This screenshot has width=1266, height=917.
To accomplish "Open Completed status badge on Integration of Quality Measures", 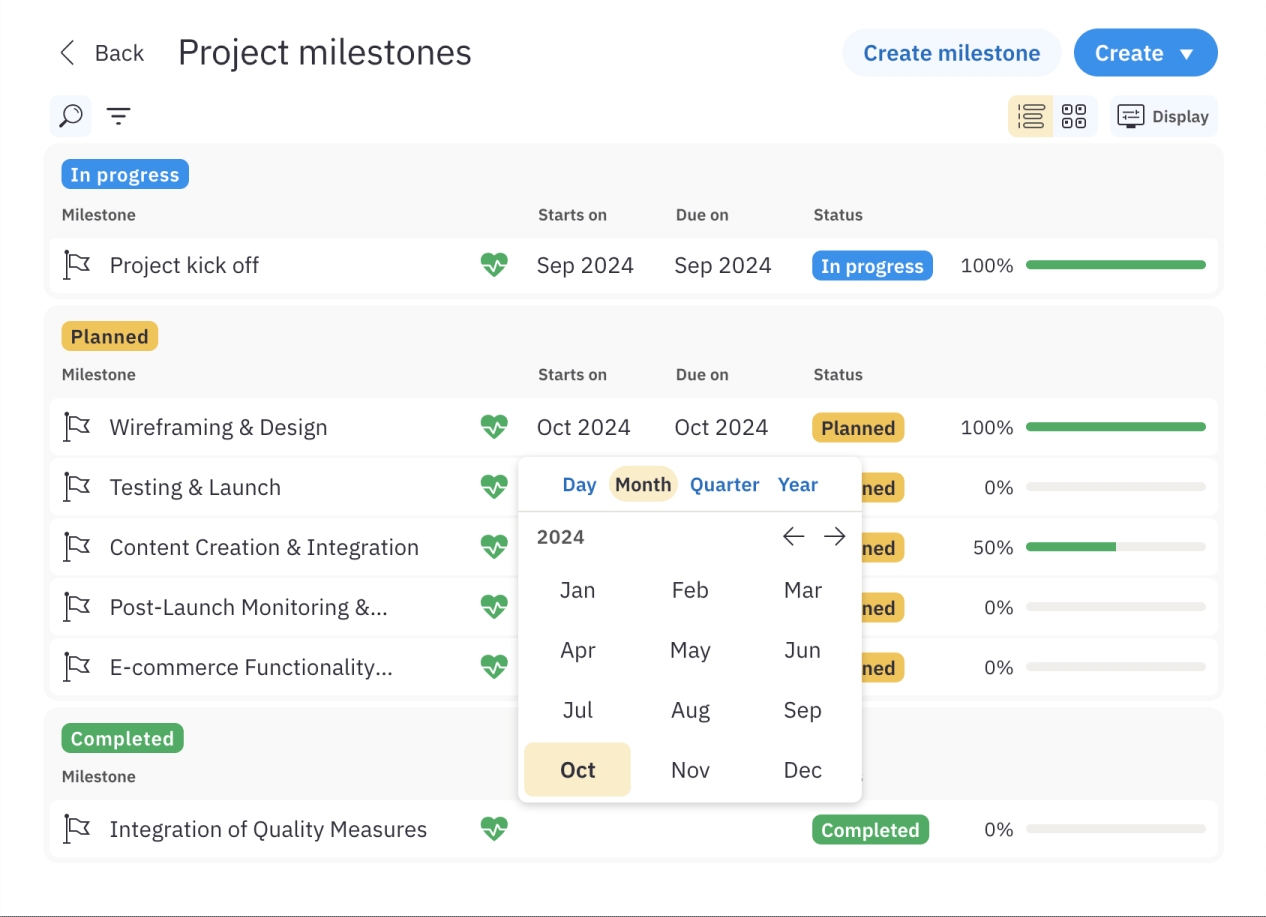I will click(x=870, y=830).
